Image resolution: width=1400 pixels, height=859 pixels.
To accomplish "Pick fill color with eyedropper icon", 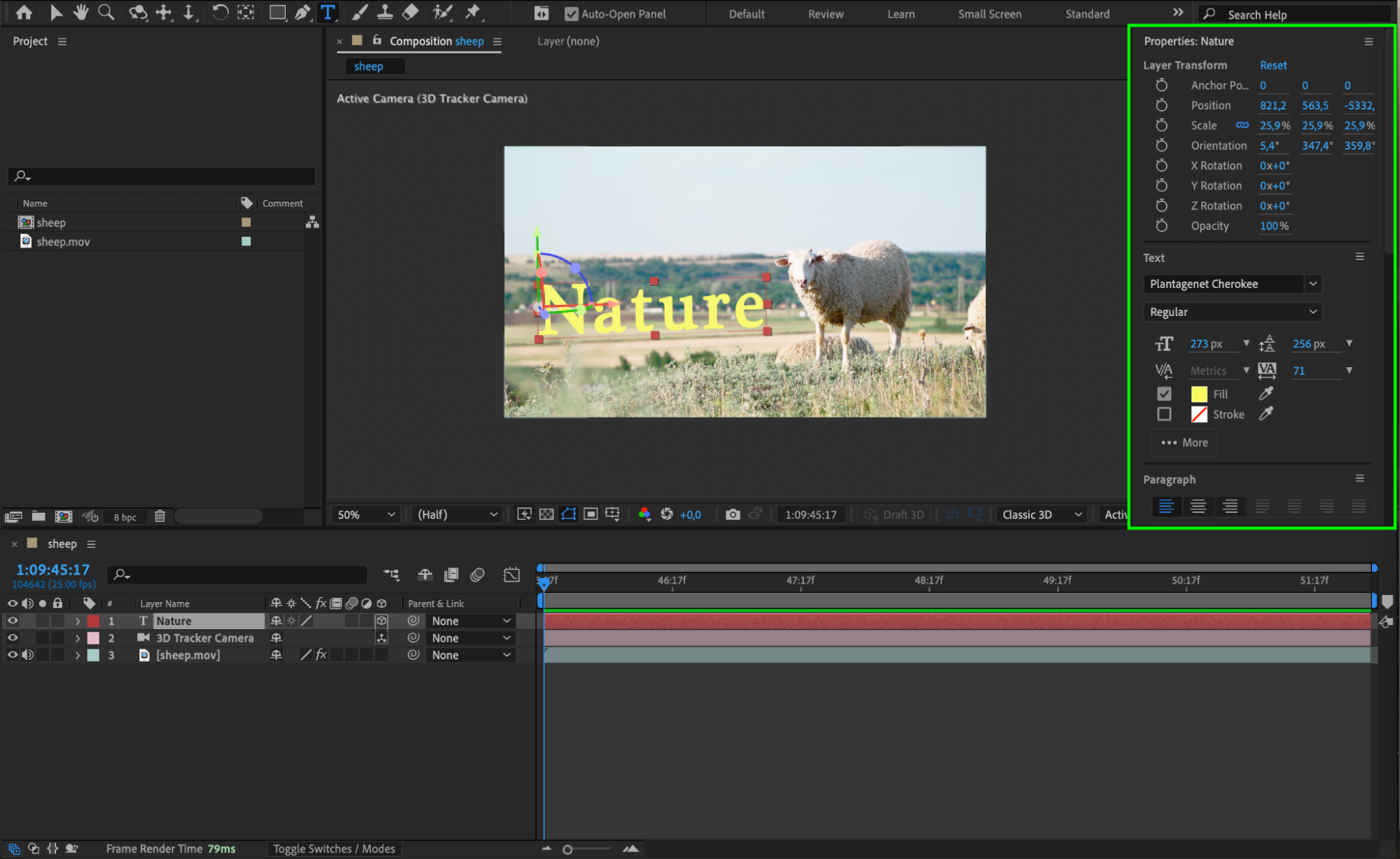I will [1266, 394].
